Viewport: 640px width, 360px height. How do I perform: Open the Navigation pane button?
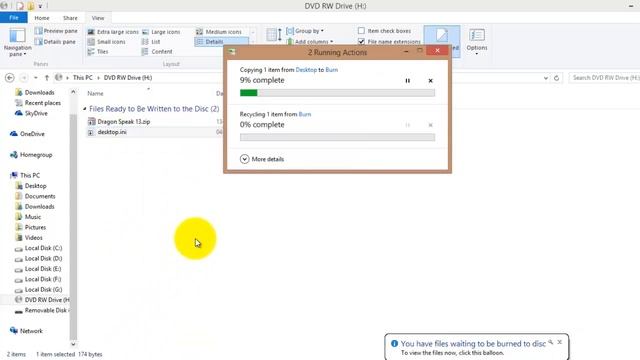[17, 42]
